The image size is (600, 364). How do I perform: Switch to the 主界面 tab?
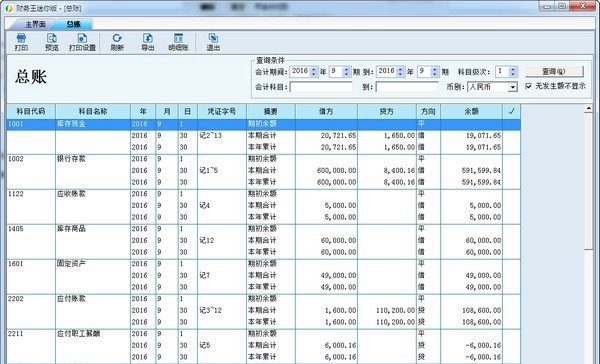[35, 24]
